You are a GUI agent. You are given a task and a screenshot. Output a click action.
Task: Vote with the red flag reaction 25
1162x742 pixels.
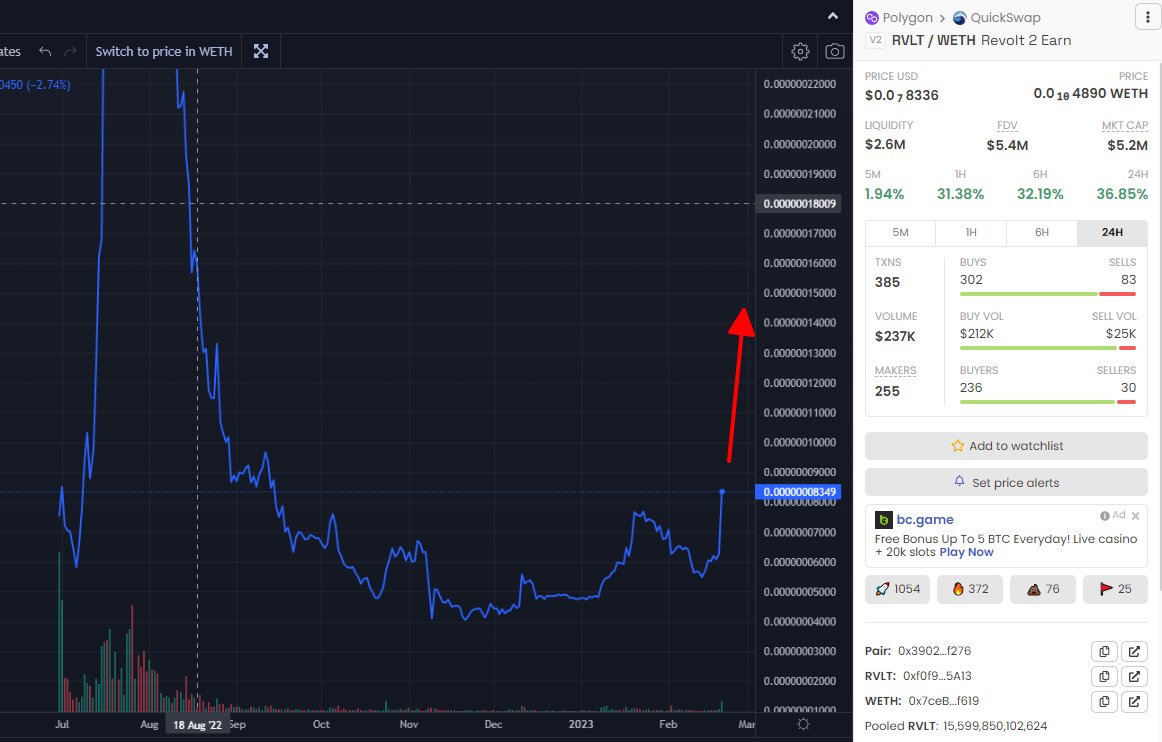pos(1115,589)
